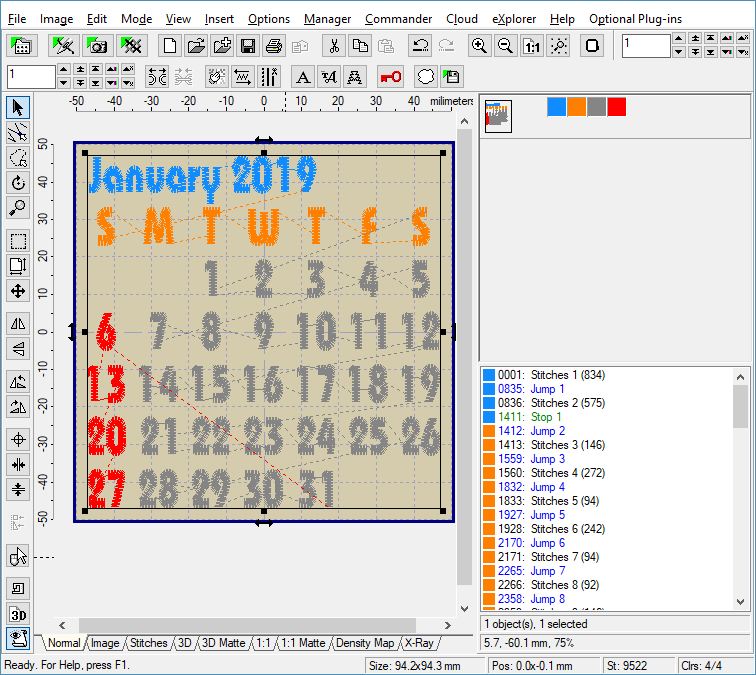This screenshot has height=675, width=756.
Task: Click the Save floppy disk icon
Action: 247,46
